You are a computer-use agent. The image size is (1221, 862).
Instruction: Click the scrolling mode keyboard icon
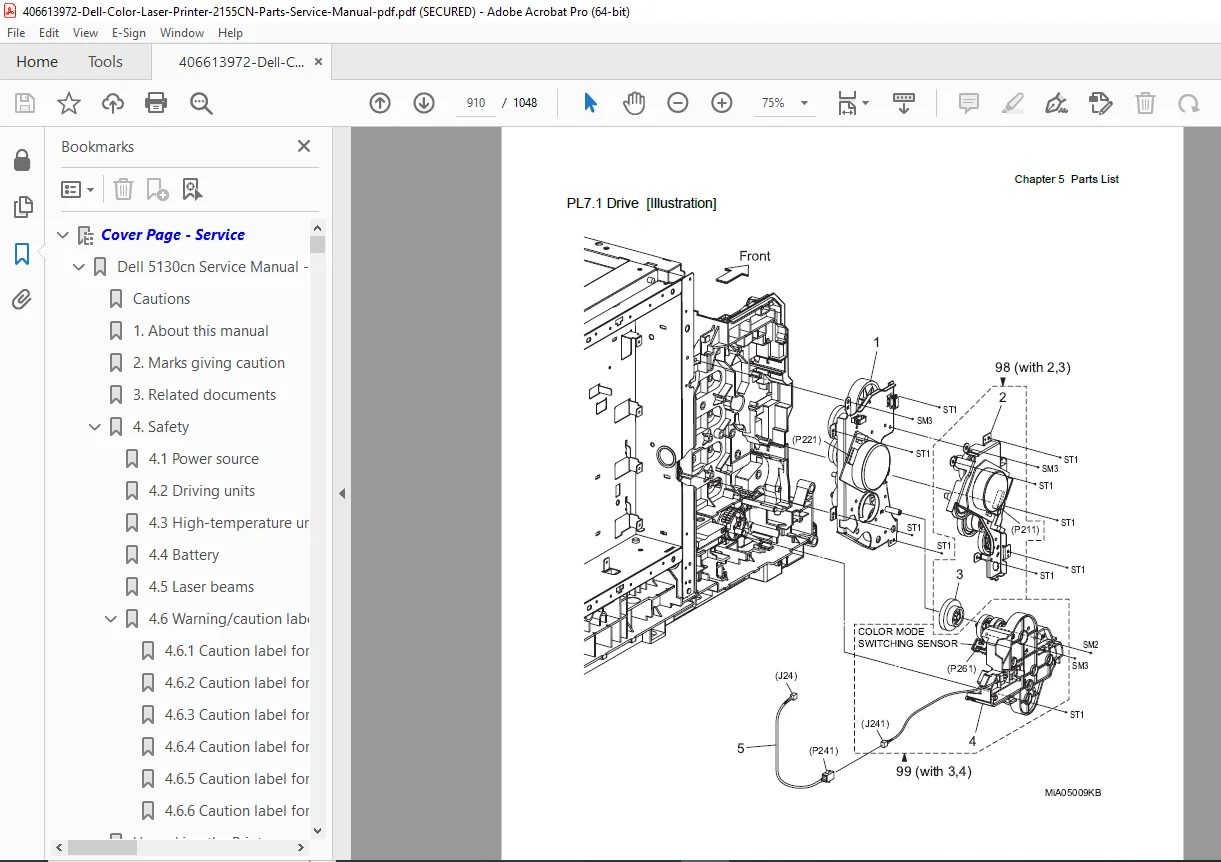(x=904, y=103)
